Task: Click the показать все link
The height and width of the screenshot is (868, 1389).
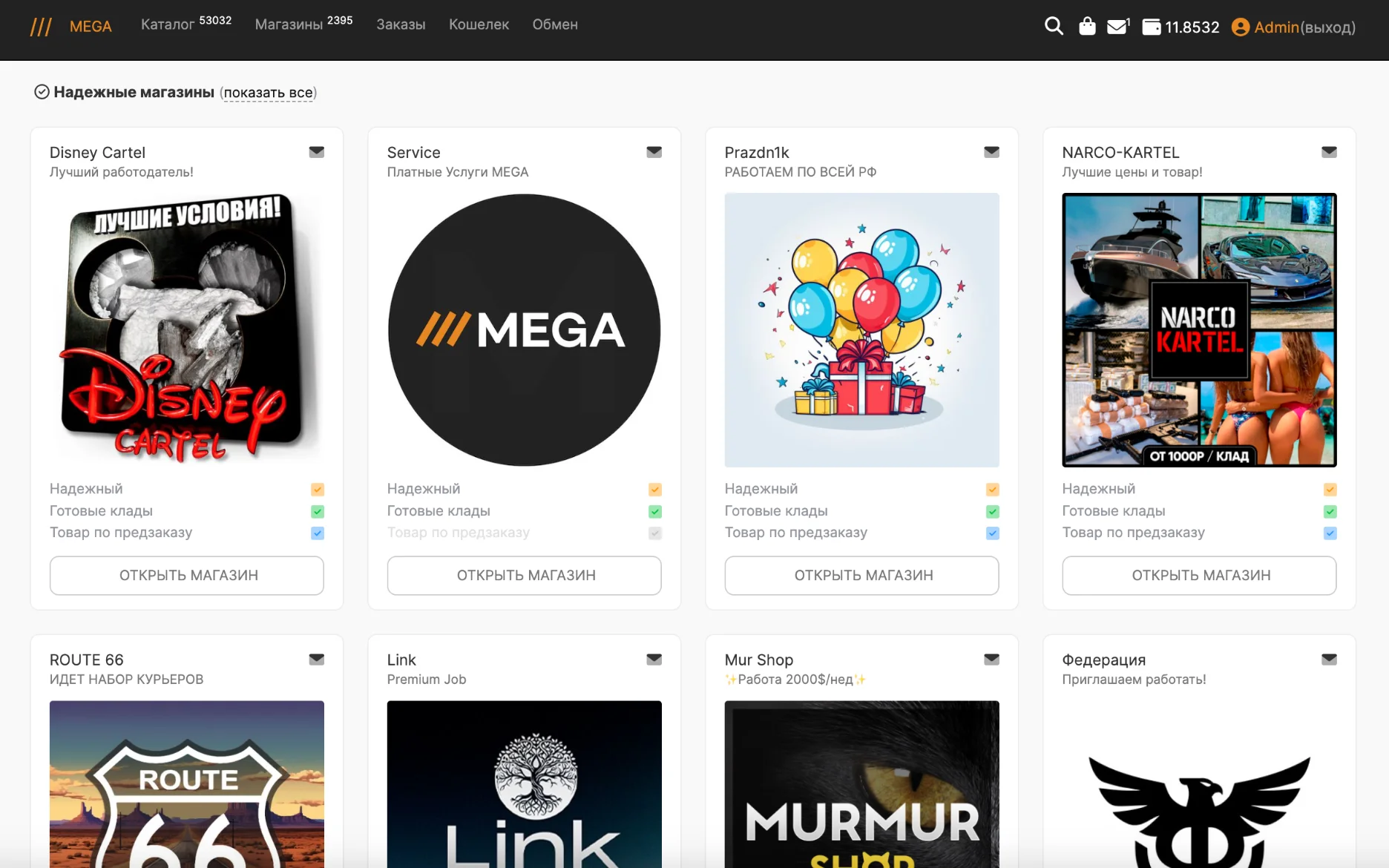Action: tap(268, 93)
